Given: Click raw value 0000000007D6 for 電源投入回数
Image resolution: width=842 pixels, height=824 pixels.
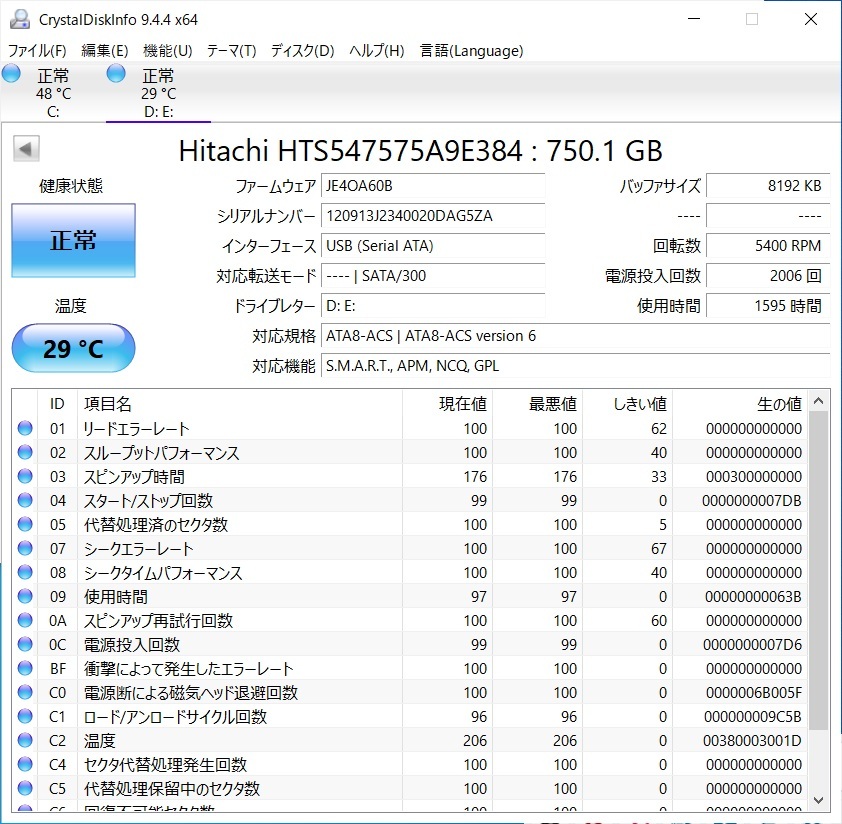Looking at the screenshot, I should 752,645.
